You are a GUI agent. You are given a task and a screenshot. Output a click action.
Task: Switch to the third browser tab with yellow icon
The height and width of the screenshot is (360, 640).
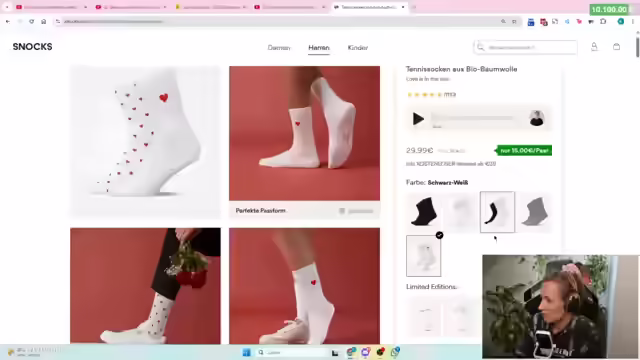pyautogui.click(x=210, y=7)
